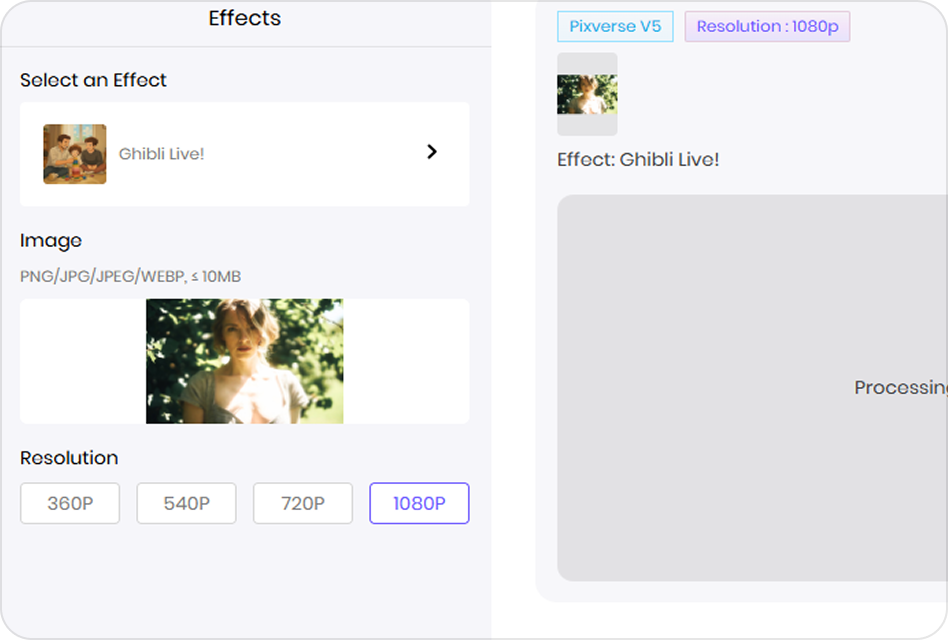The width and height of the screenshot is (948, 640).
Task: Open the small source image thumbnail
Action: click(x=587, y=94)
